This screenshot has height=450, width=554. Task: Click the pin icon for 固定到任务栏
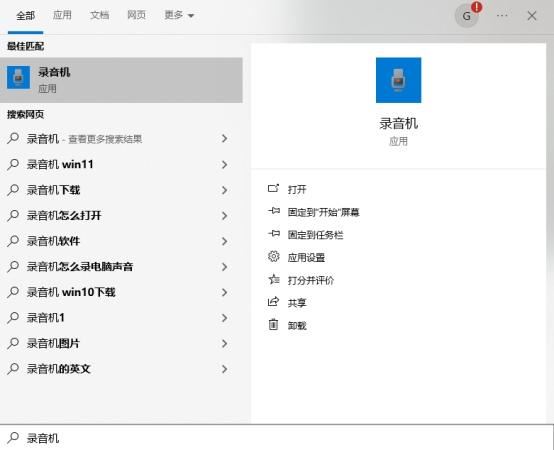pyautogui.click(x=274, y=233)
